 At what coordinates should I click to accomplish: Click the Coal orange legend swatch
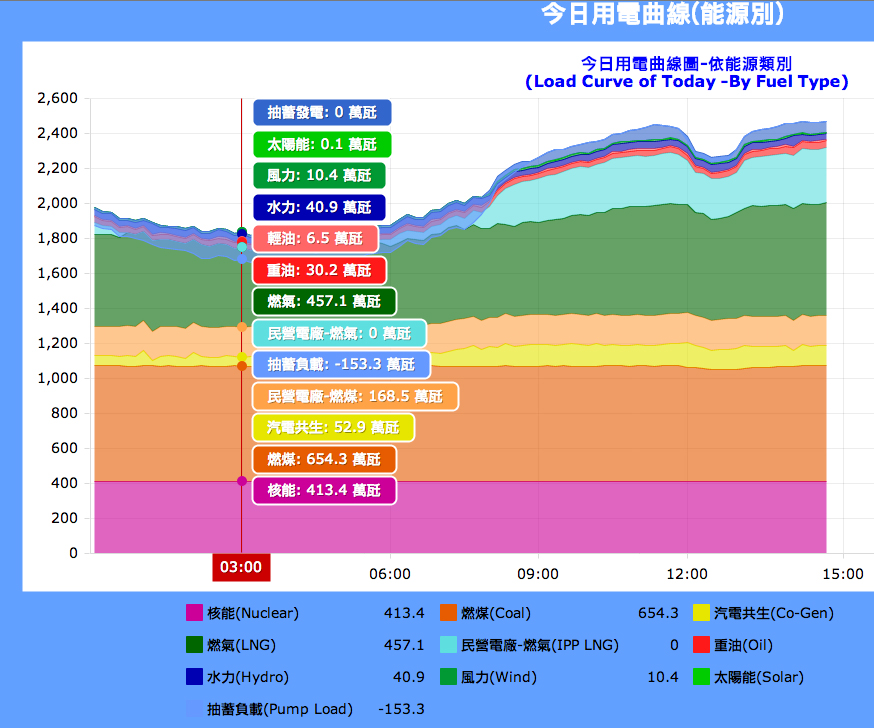[x=448, y=613]
